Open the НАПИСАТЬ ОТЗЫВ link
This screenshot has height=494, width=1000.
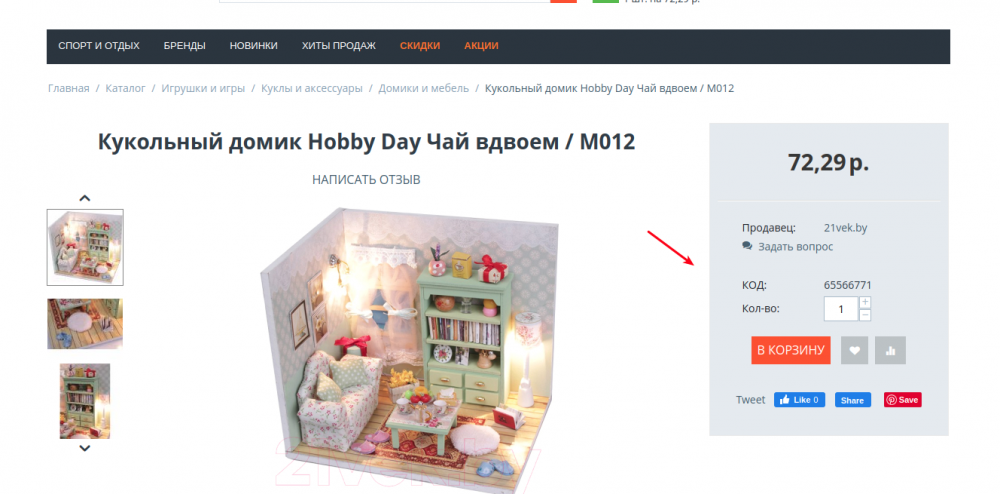(x=366, y=180)
